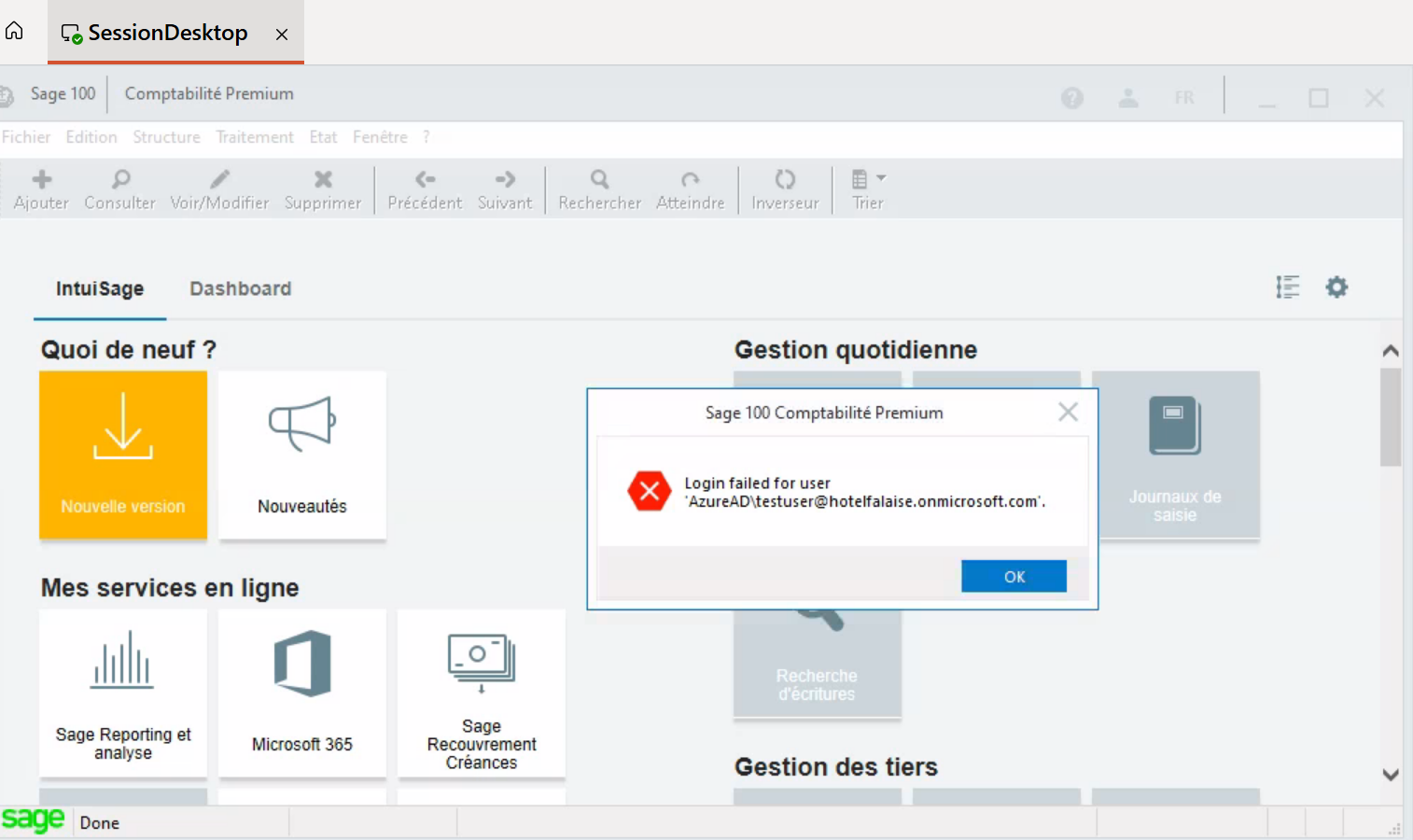Expand the Trier dropdown arrow
Viewport: 1413px width, 840px height.
point(883,178)
